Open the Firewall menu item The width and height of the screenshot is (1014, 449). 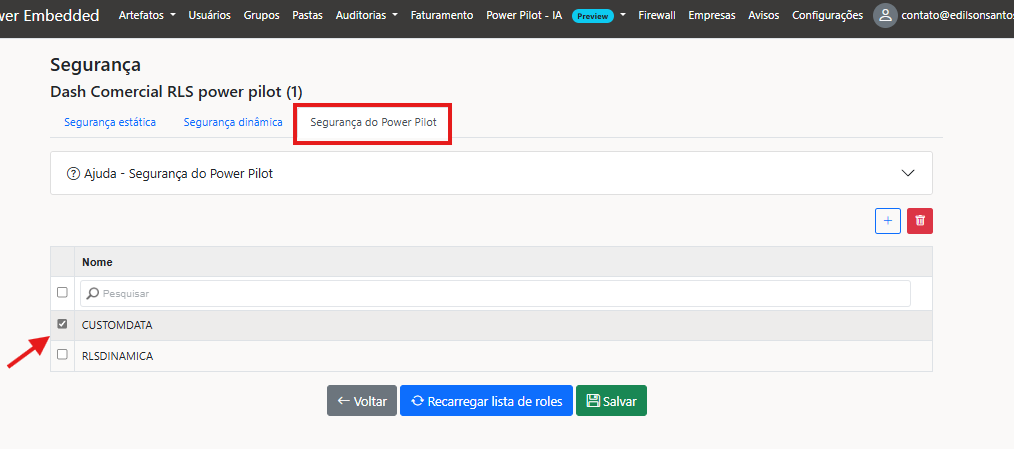656,16
